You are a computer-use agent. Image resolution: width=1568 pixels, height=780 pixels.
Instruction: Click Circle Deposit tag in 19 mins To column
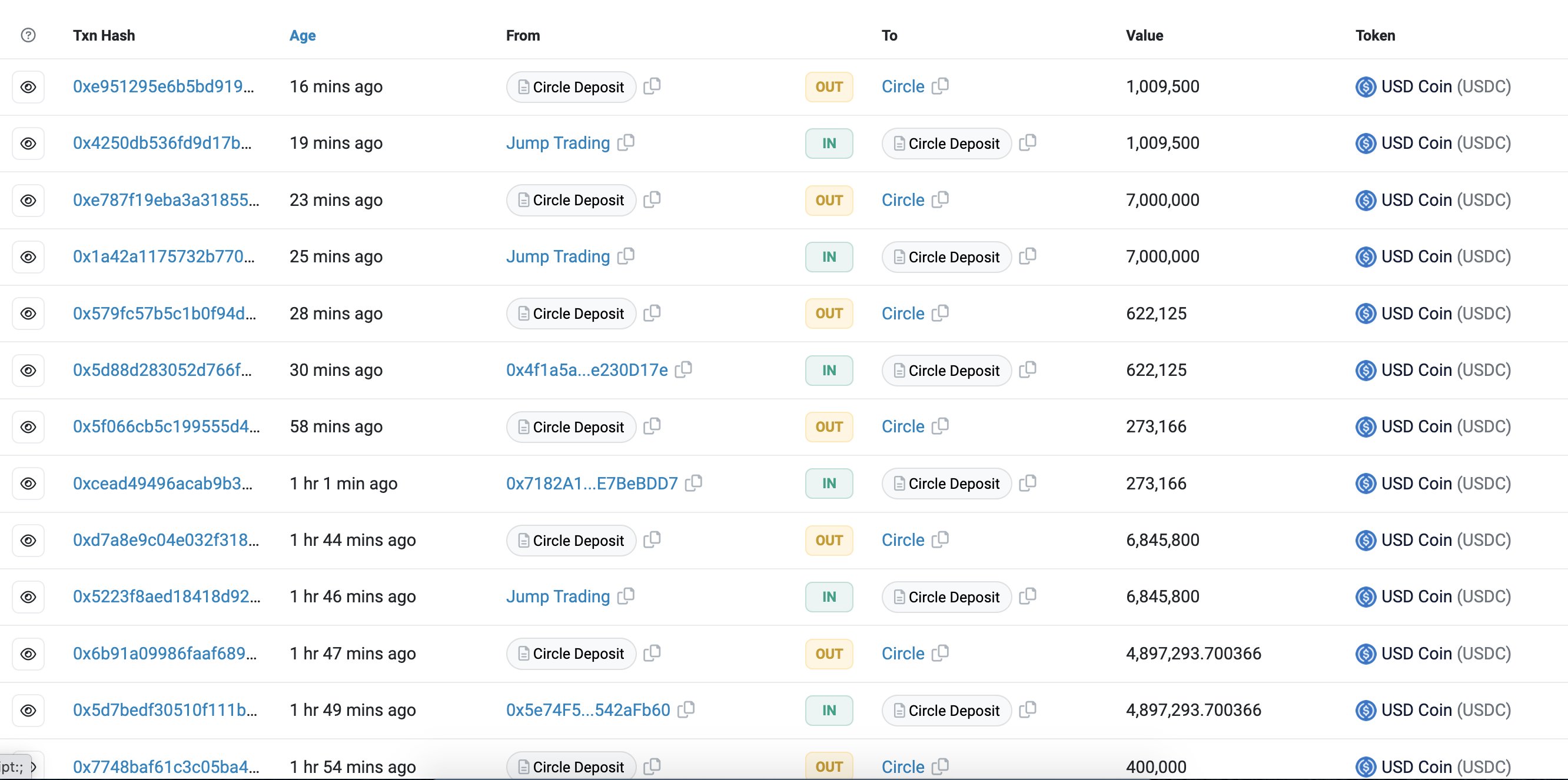tap(946, 144)
